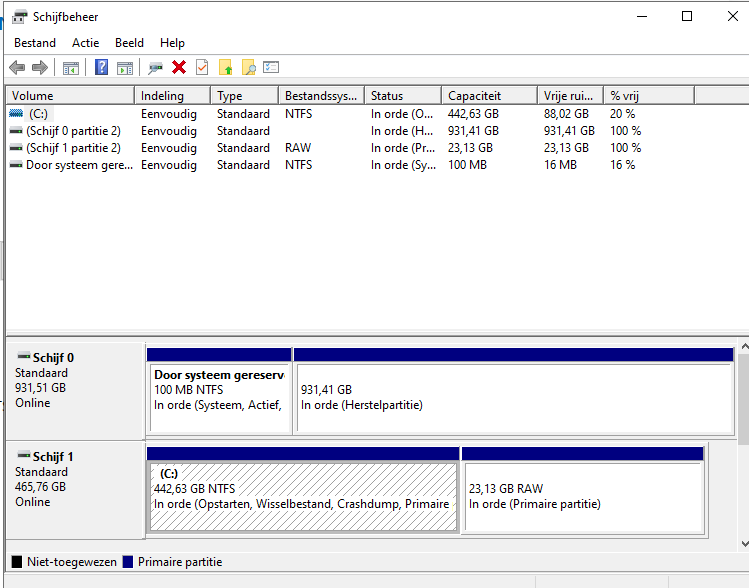The width and height of the screenshot is (749, 588).
Task: Click the disk pane scrollbar down arrow
Action: [744, 544]
